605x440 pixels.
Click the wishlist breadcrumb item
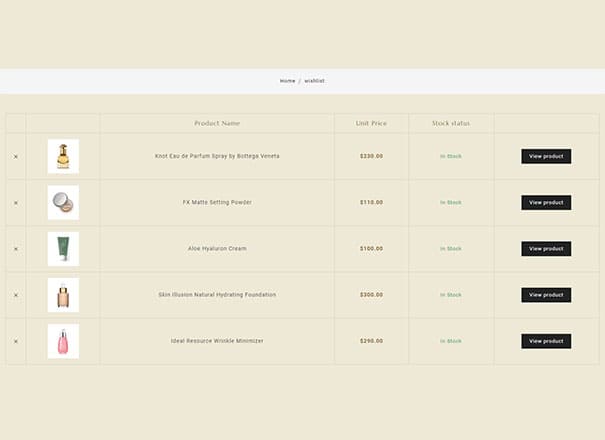pyautogui.click(x=314, y=81)
